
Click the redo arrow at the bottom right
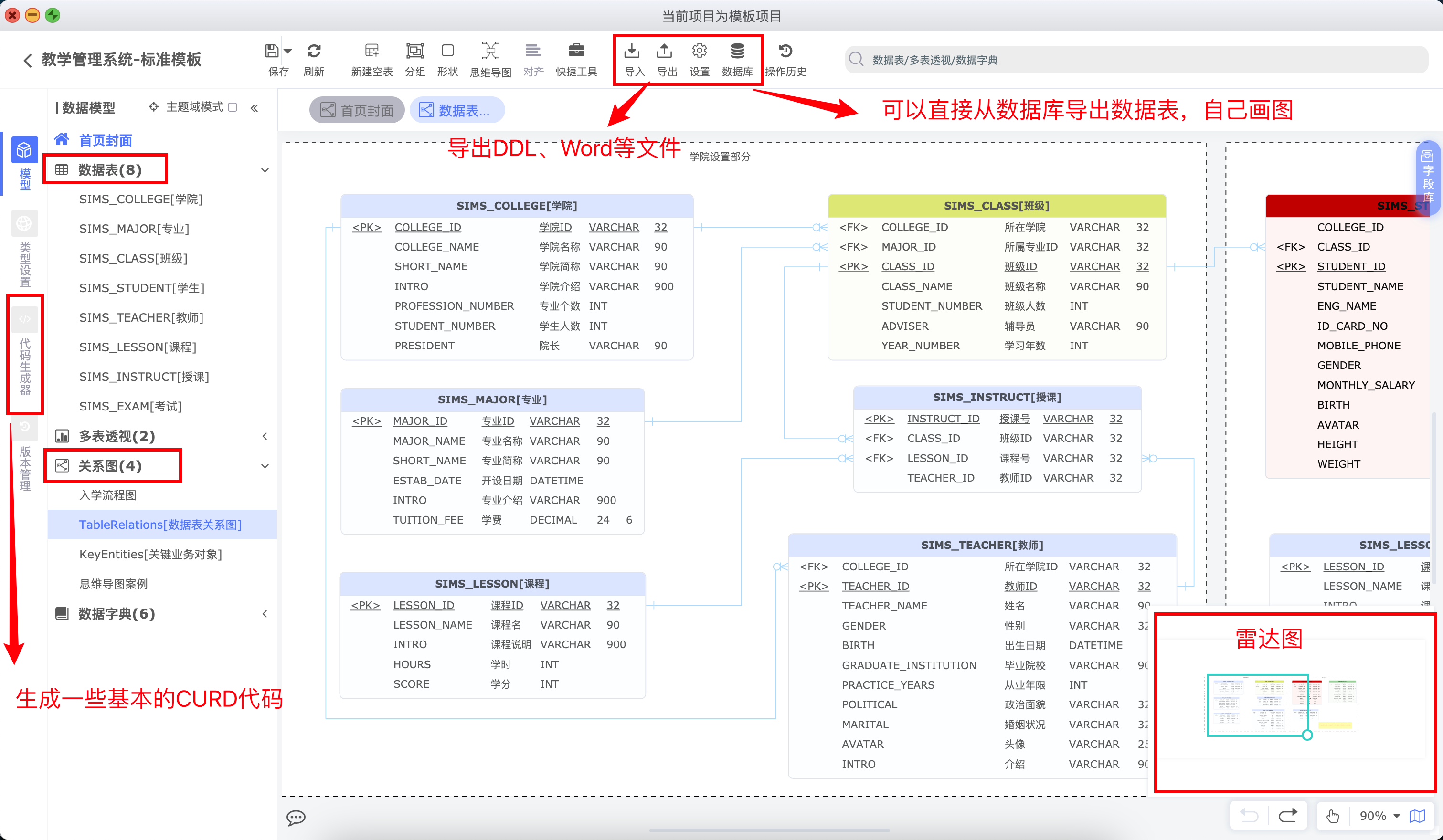pyautogui.click(x=1288, y=815)
